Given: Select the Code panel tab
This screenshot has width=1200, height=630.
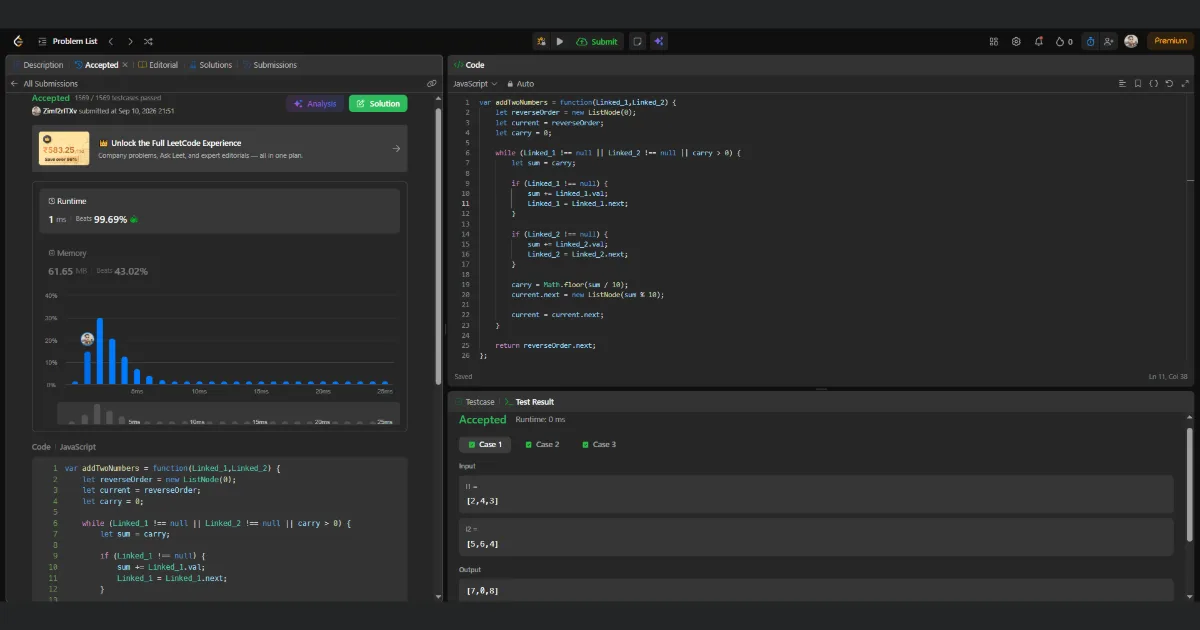Looking at the screenshot, I should [x=469, y=65].
